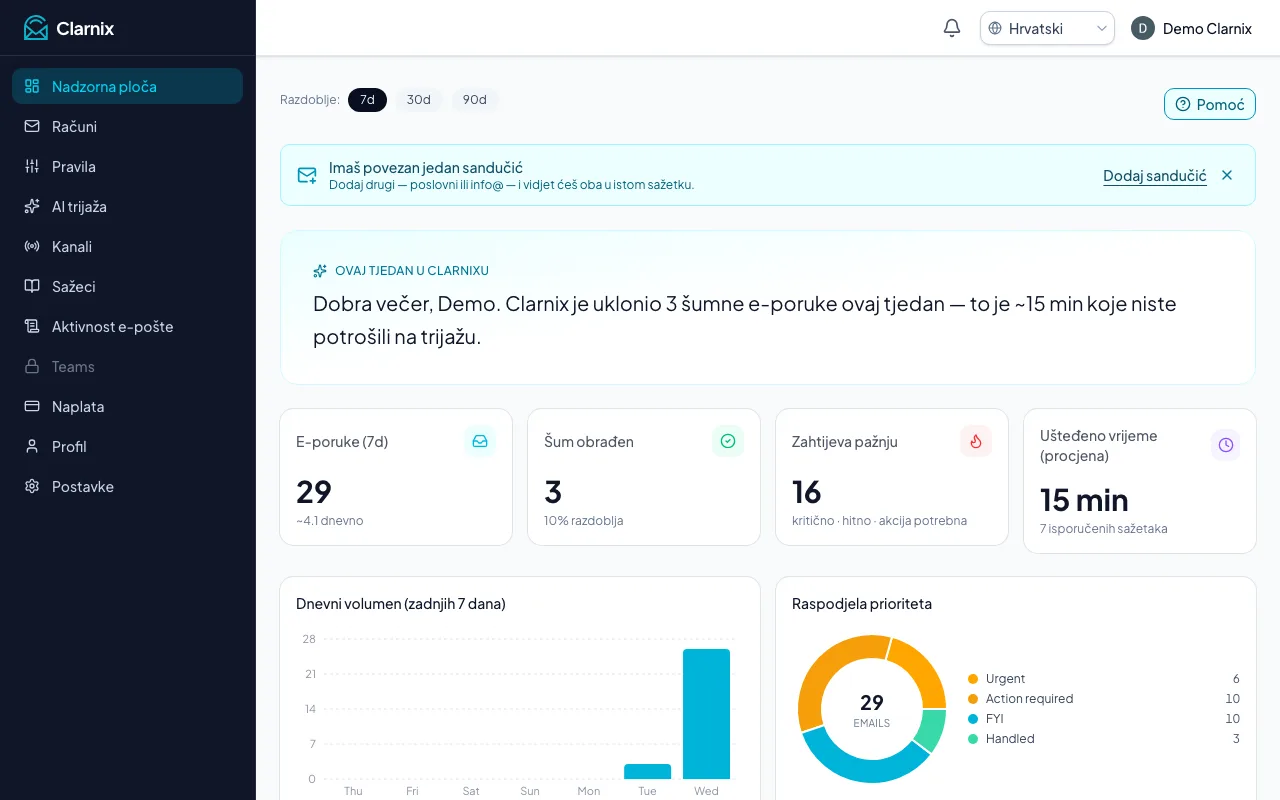
Task: Click the inbox icon on E-poruke card
Action: point(480,441)
